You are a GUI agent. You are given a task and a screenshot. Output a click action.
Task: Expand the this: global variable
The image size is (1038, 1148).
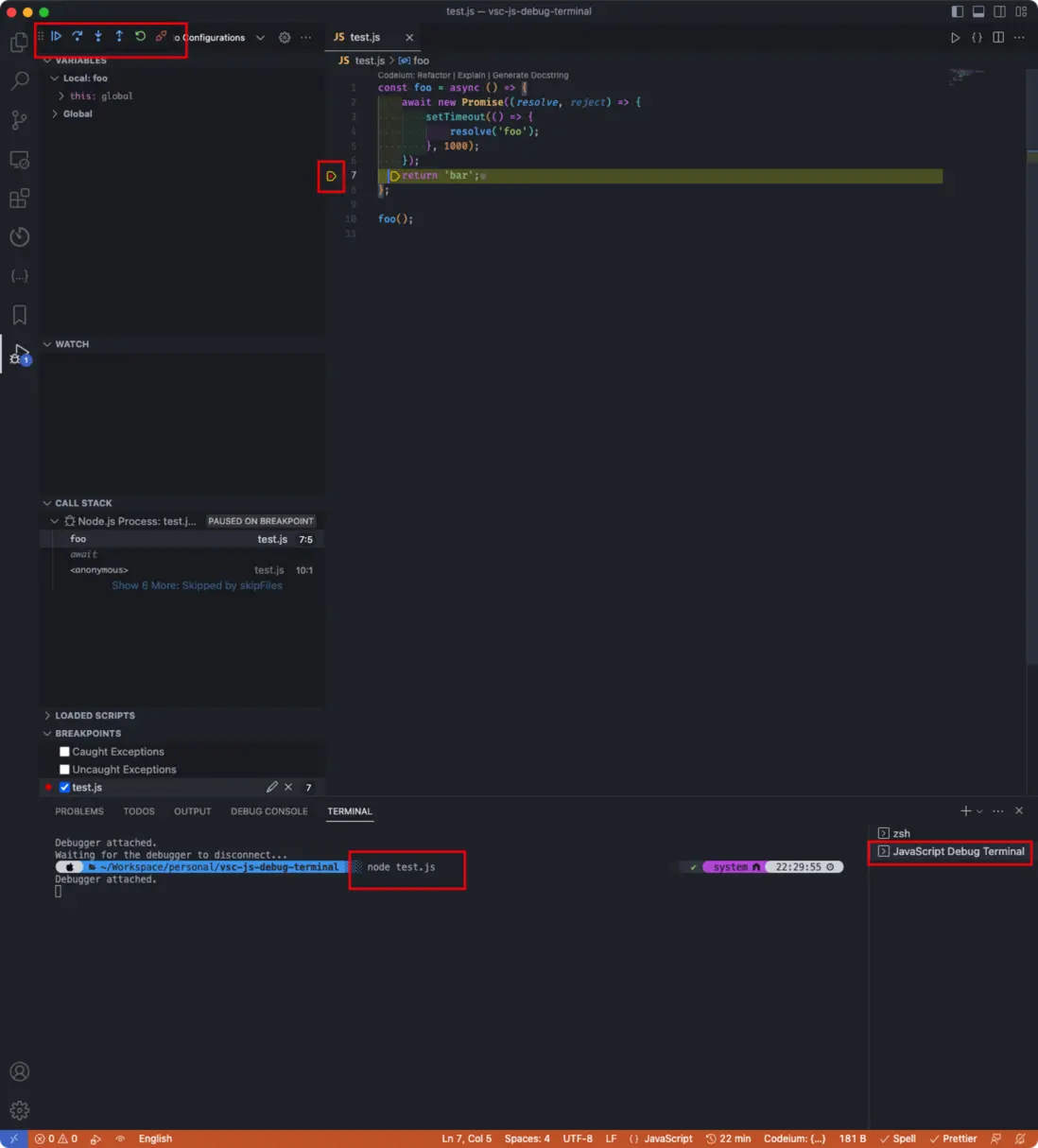pyautogui.click(x=61, y=96)
